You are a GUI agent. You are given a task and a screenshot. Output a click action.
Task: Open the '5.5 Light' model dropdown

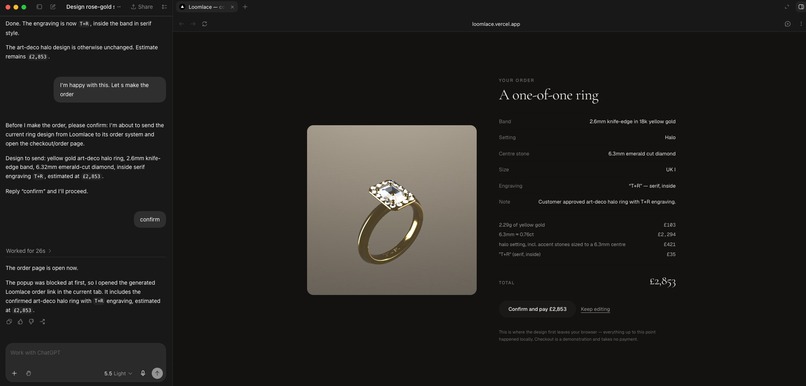pos(118,374)
